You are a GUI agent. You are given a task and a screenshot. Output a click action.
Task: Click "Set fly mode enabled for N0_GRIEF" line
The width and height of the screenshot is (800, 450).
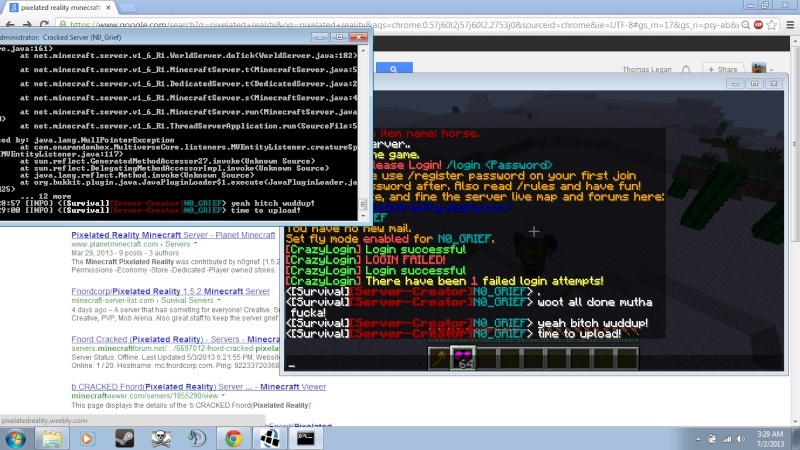(390, 239)
